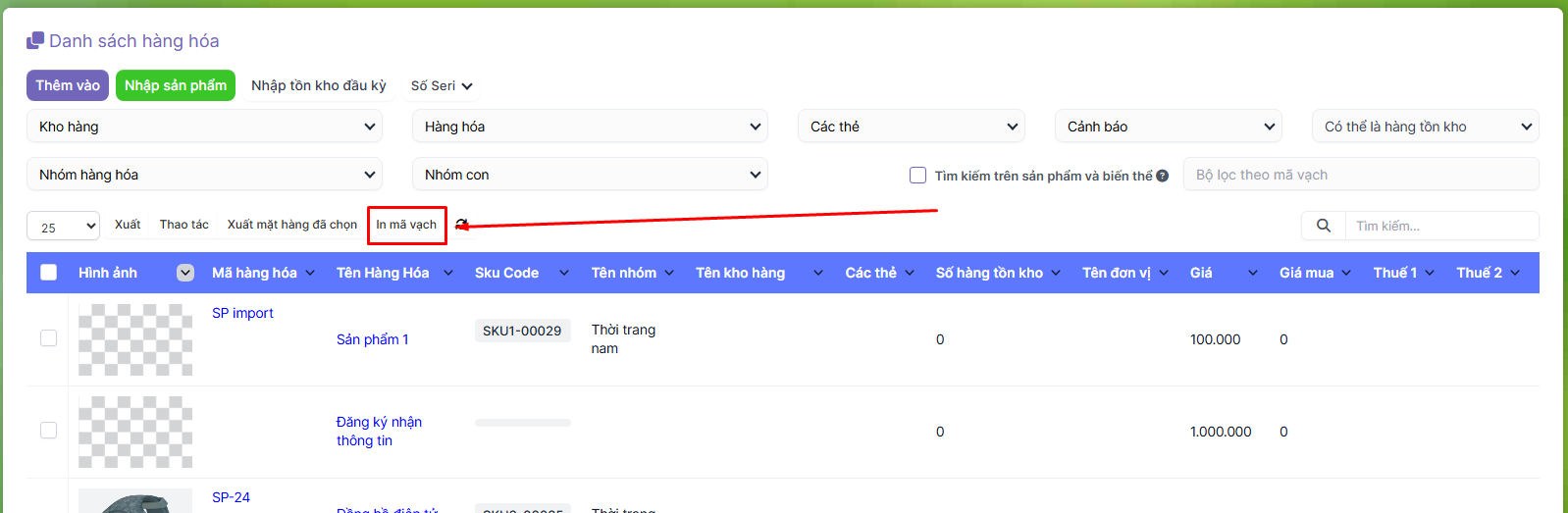Focus the Bộ lọc theo mã vạch field
1568x513 pixels.
[1360, 175]
